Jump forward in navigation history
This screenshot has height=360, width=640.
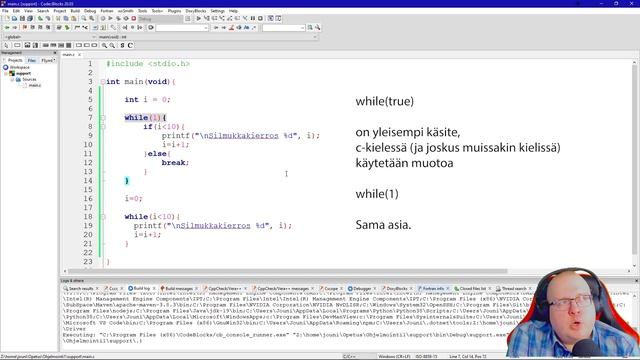point(15,27)
